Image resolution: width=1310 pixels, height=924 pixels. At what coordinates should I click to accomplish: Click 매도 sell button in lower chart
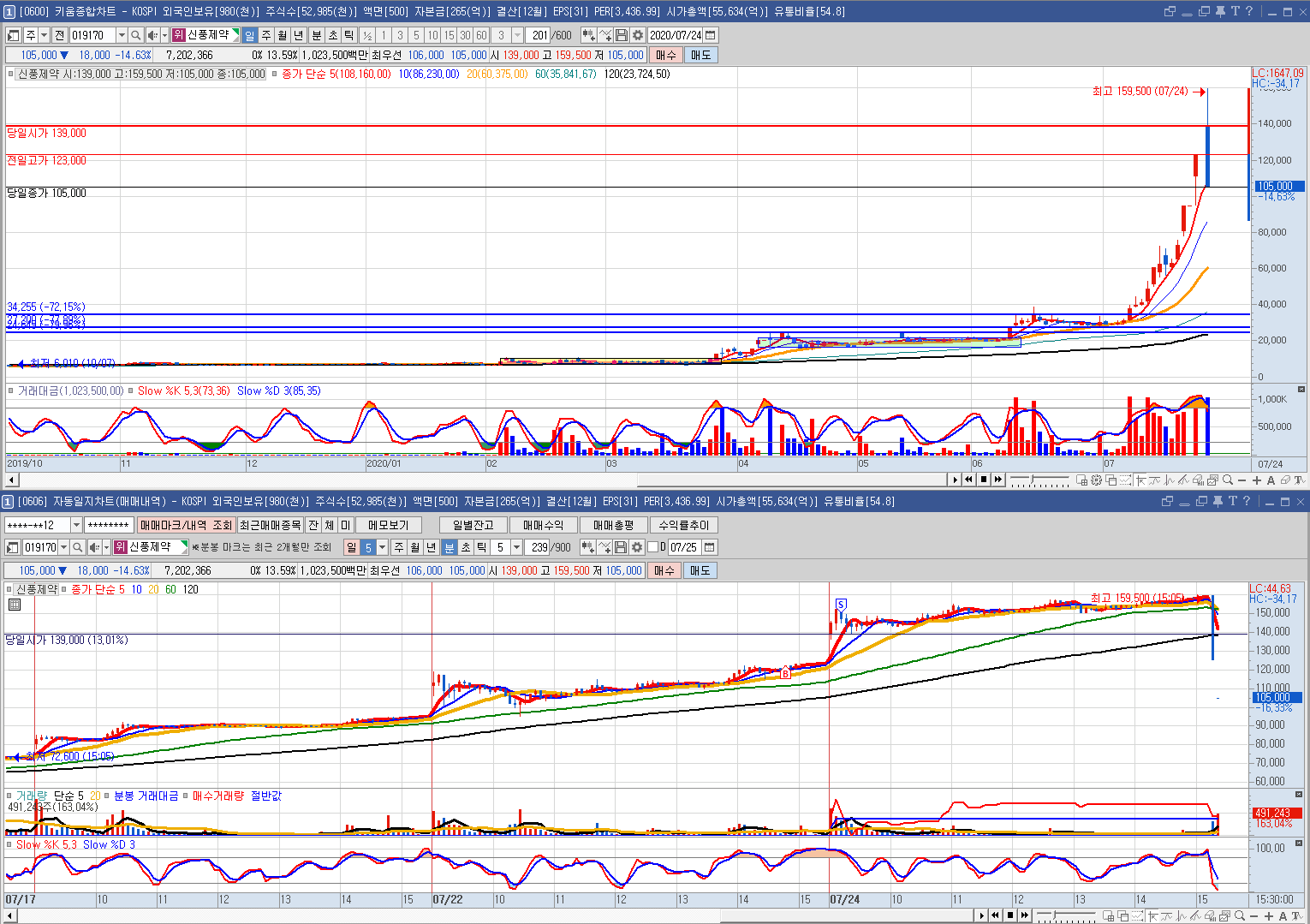coord(700,570)
